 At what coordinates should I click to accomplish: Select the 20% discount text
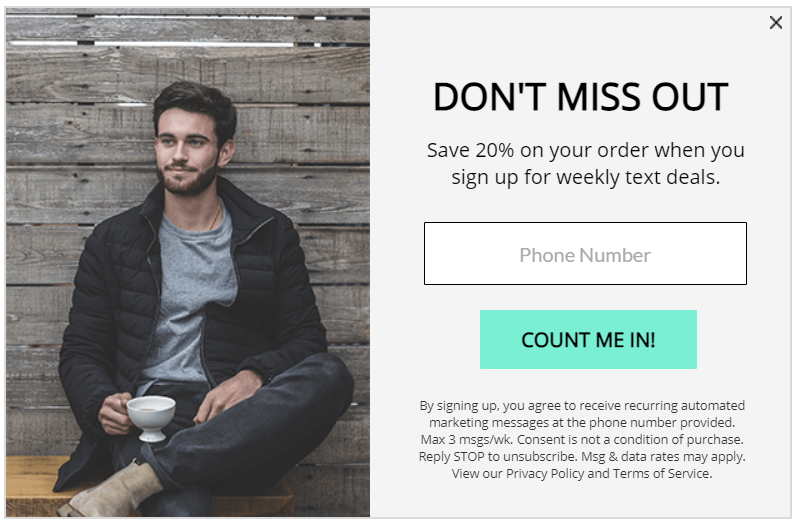pos(495,150)
